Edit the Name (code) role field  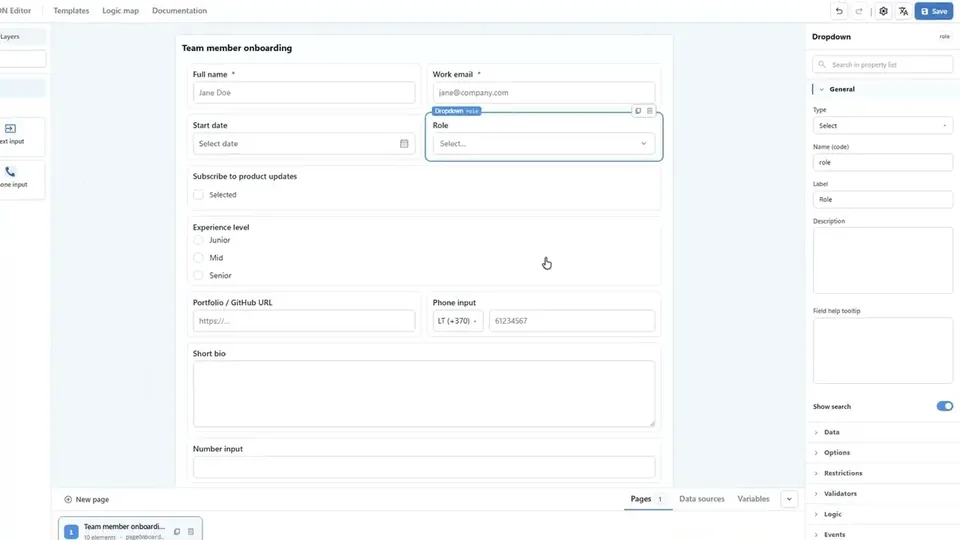click(882, 162)
